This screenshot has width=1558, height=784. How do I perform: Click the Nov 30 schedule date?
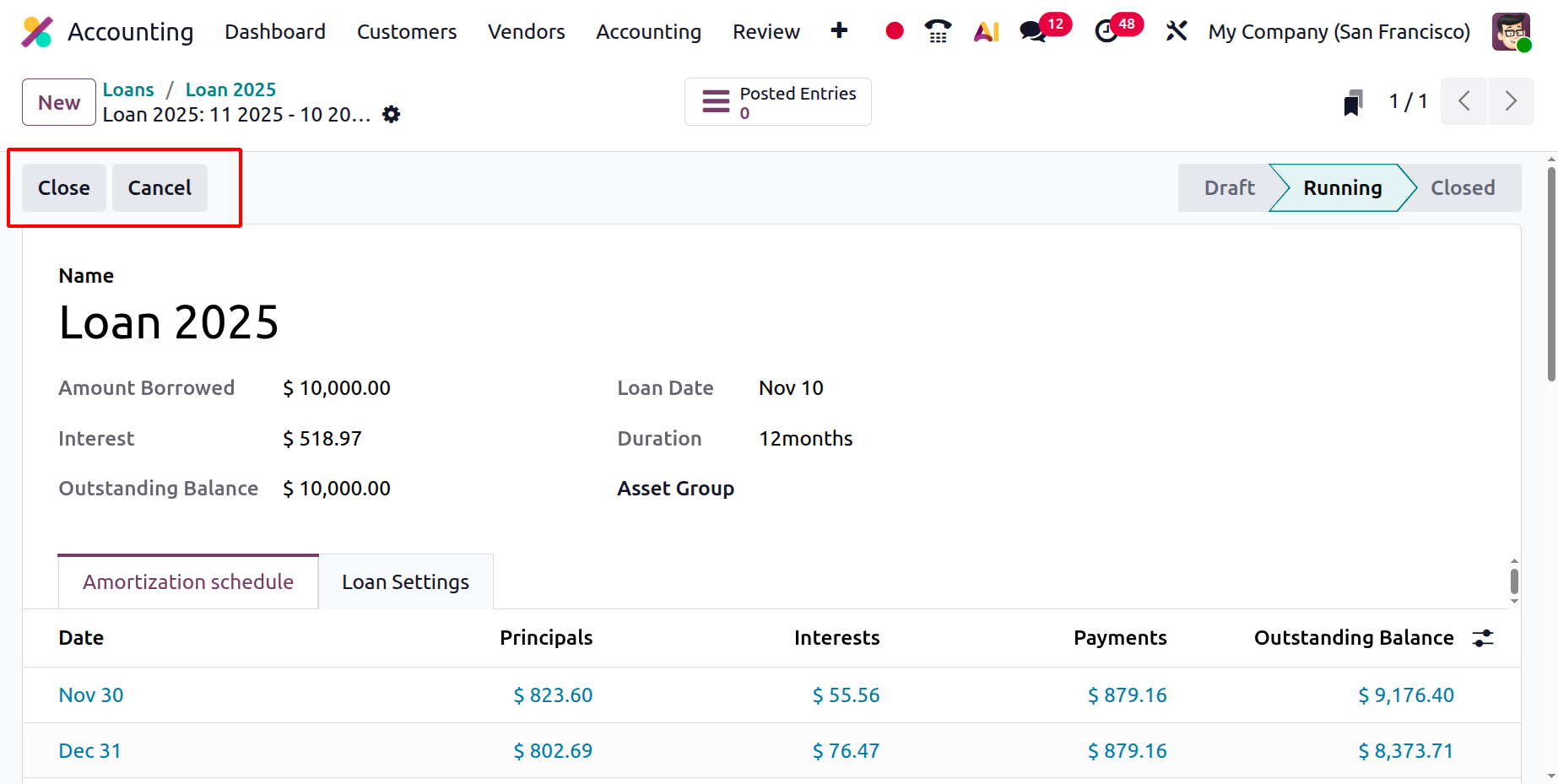[x=91, y=695]
